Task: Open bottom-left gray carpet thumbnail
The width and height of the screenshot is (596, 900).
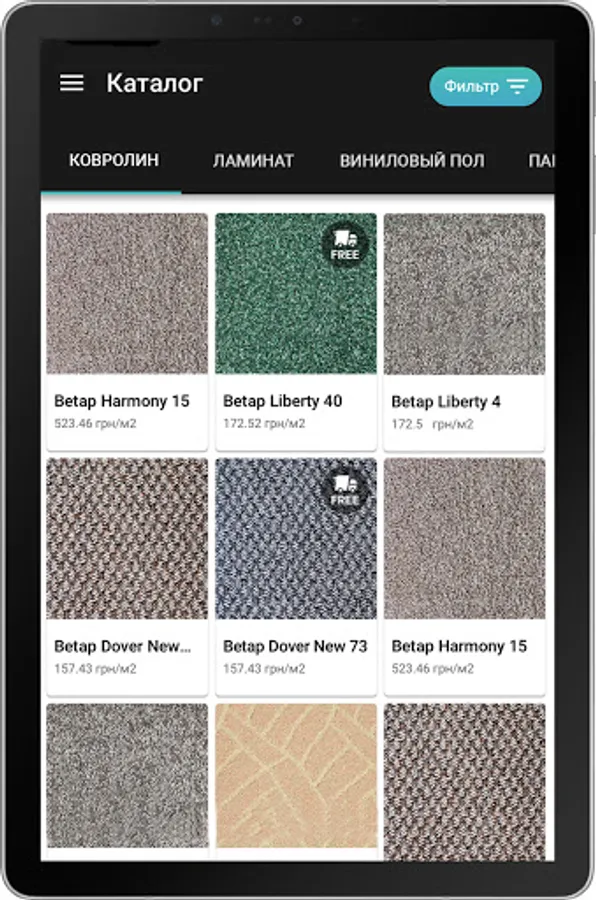Action: (x=127, y=776)
